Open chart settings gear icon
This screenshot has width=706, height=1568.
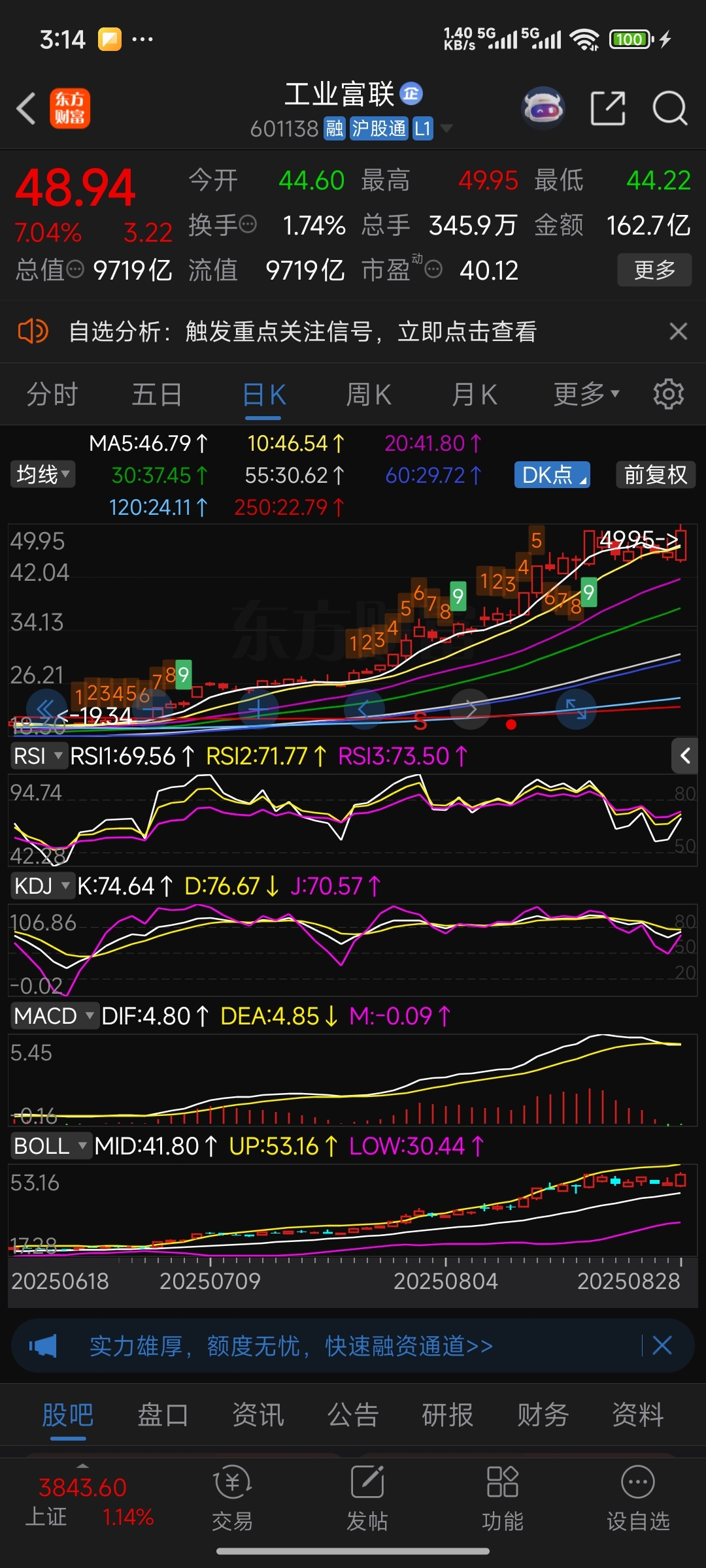coord(669,395)
